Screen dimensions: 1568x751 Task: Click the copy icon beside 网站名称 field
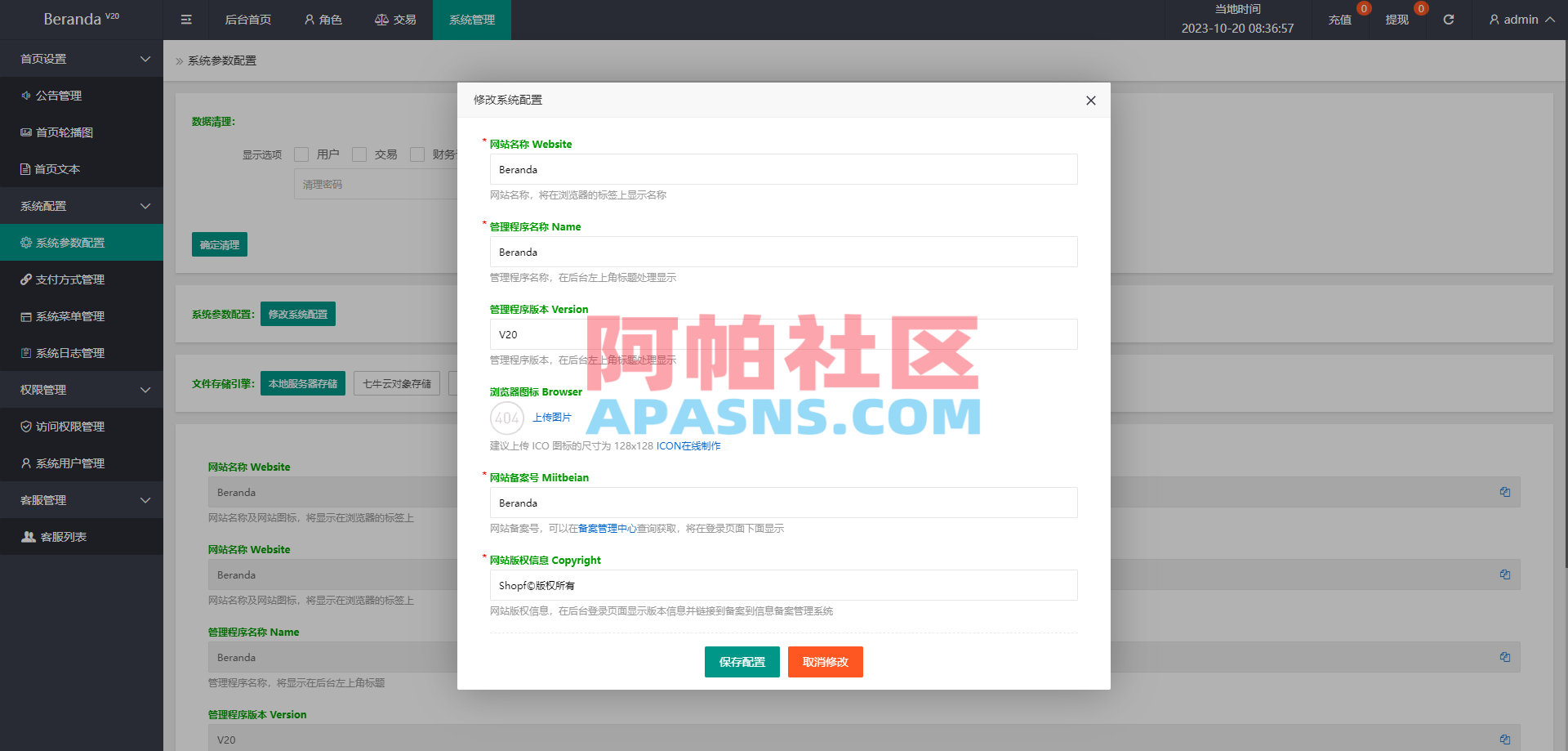pyautogui.click(x=1505, y=492)
